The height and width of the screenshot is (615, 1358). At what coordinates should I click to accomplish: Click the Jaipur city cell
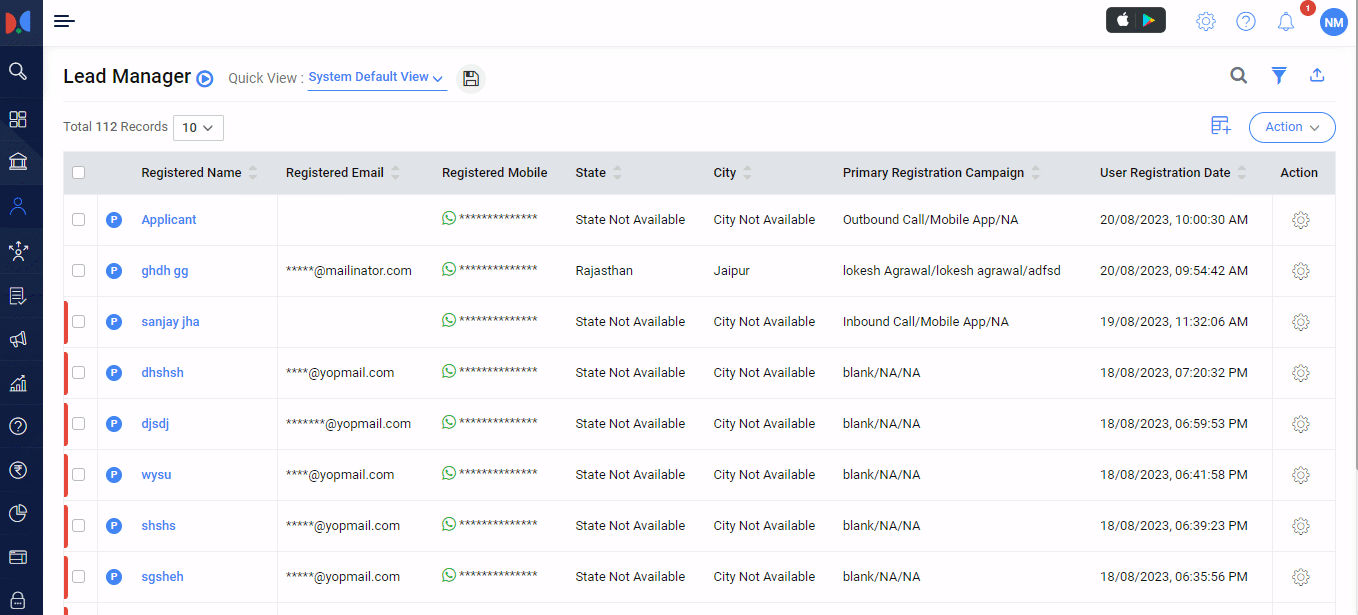click(x=731, y=271)
